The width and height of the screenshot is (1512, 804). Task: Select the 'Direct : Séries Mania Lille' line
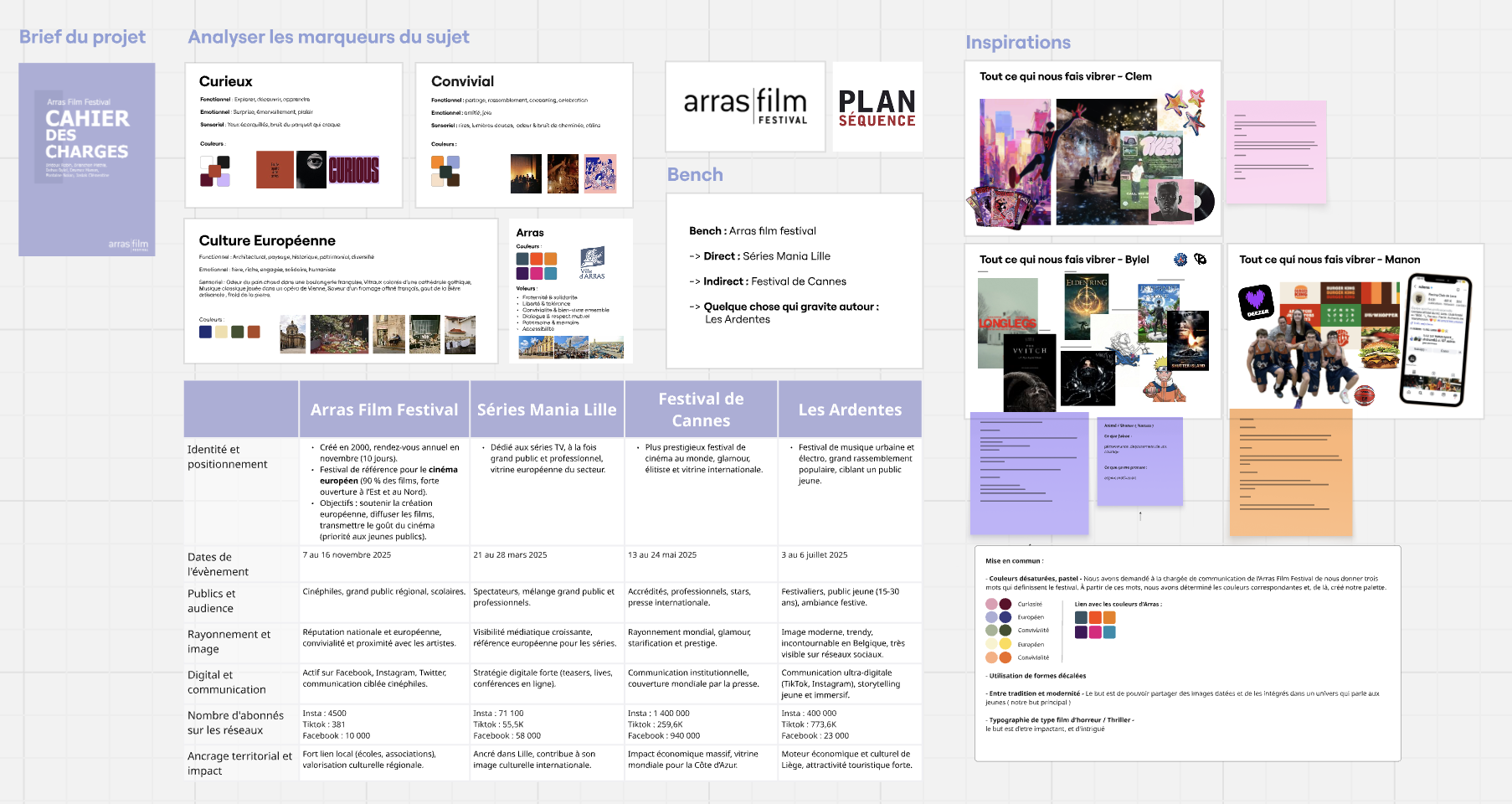tap(759, 256)
